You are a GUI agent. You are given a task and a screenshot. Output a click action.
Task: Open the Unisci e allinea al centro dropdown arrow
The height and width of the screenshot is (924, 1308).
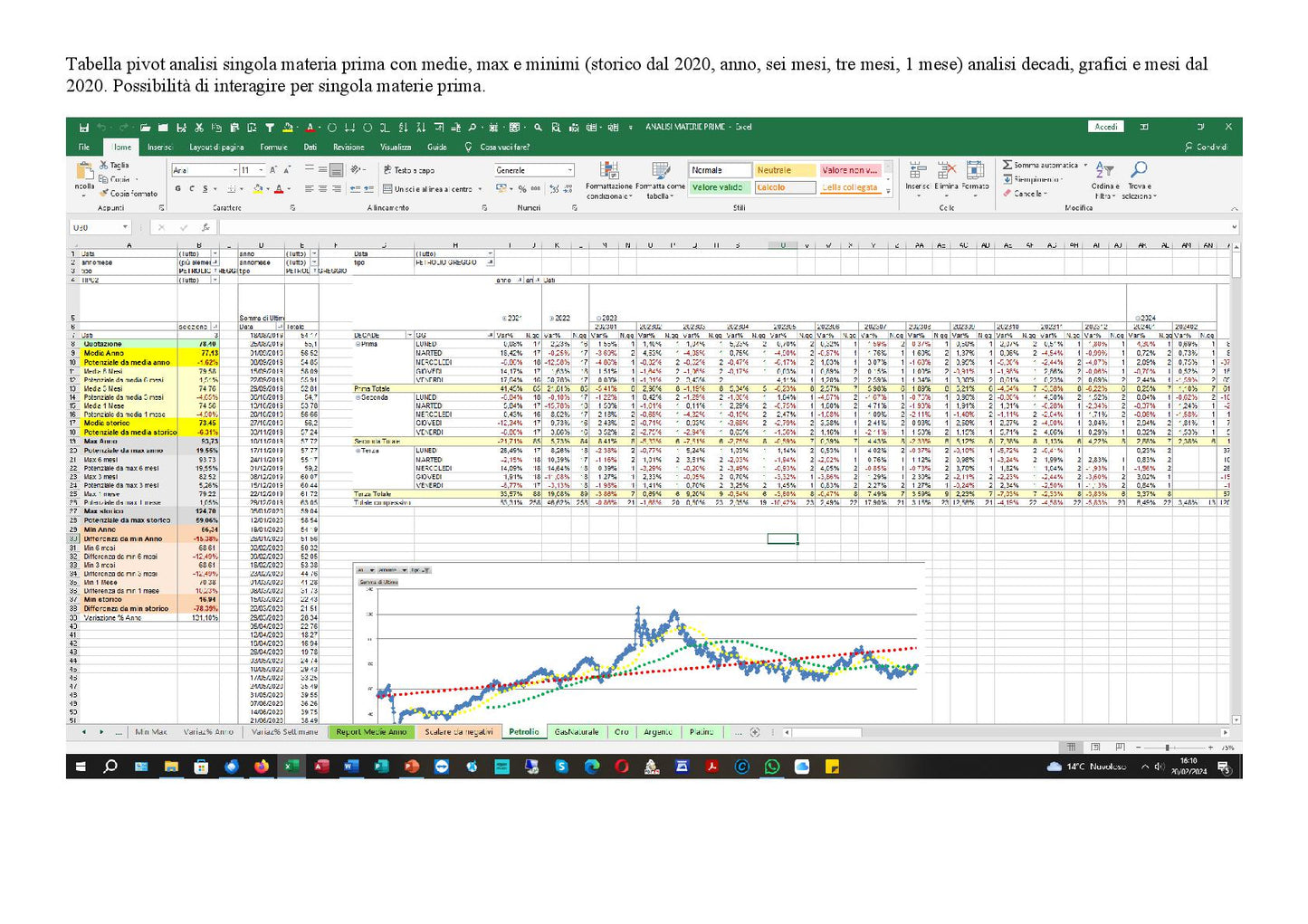click(x=480, y=189)
